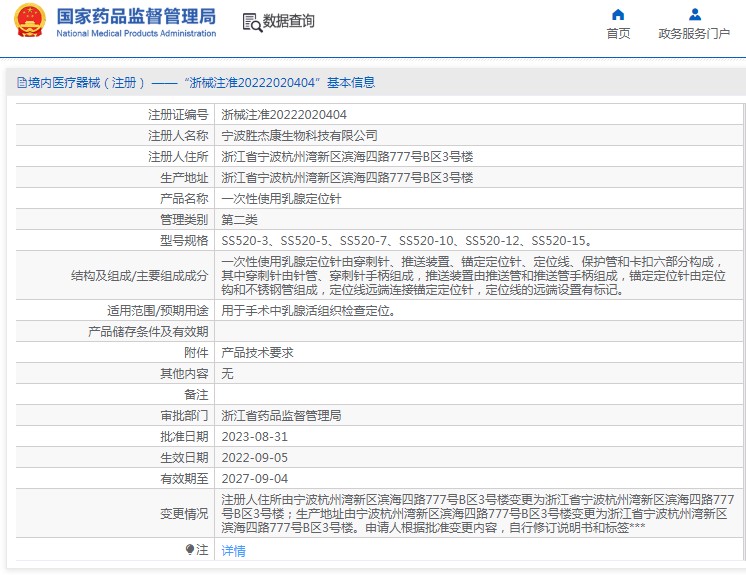Screen dimensions: 746x575
Task: Click 产品技术要求 attachment value
Action: (257, 353)
